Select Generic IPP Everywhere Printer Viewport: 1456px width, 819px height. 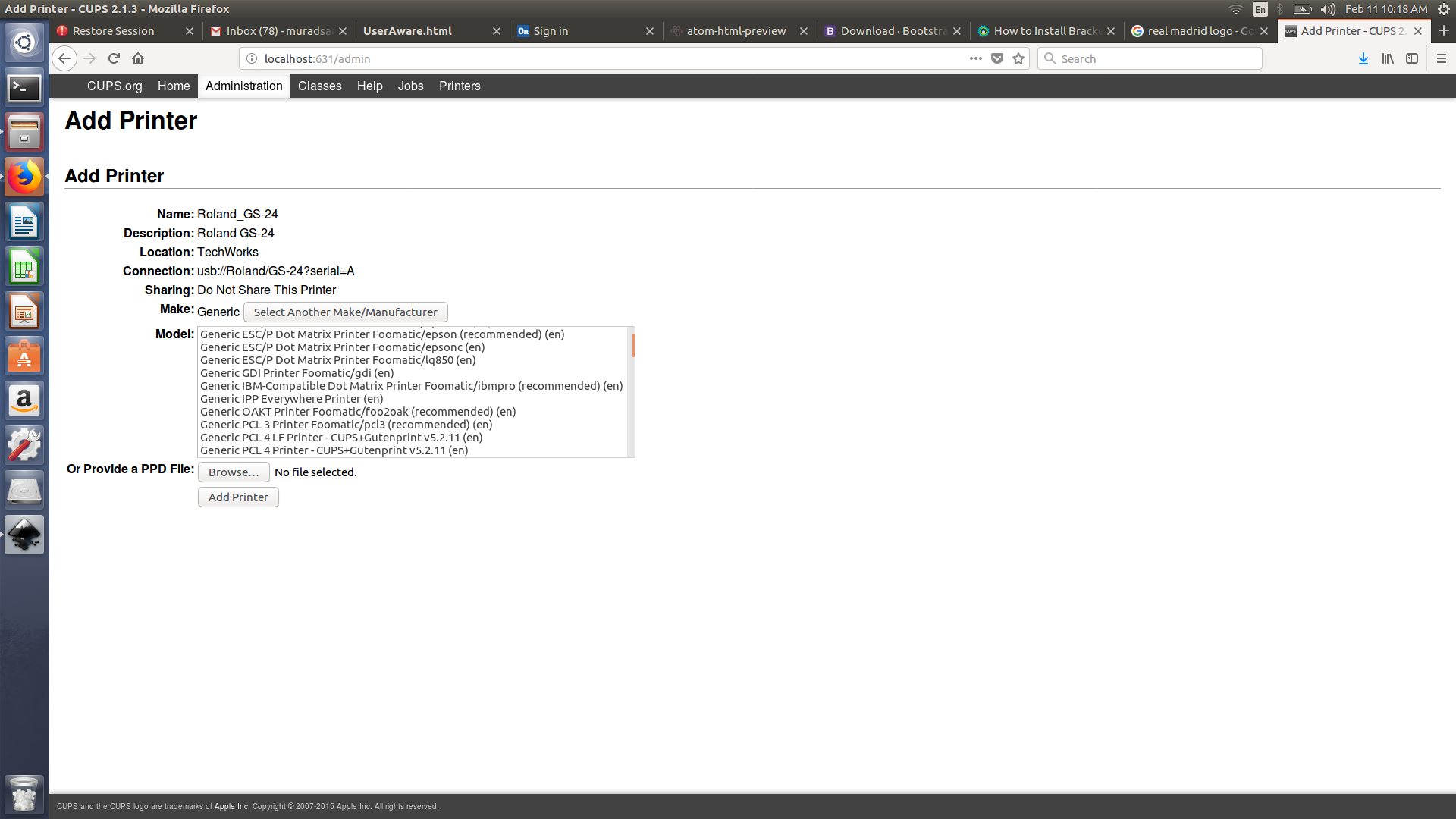click(414, 399)
